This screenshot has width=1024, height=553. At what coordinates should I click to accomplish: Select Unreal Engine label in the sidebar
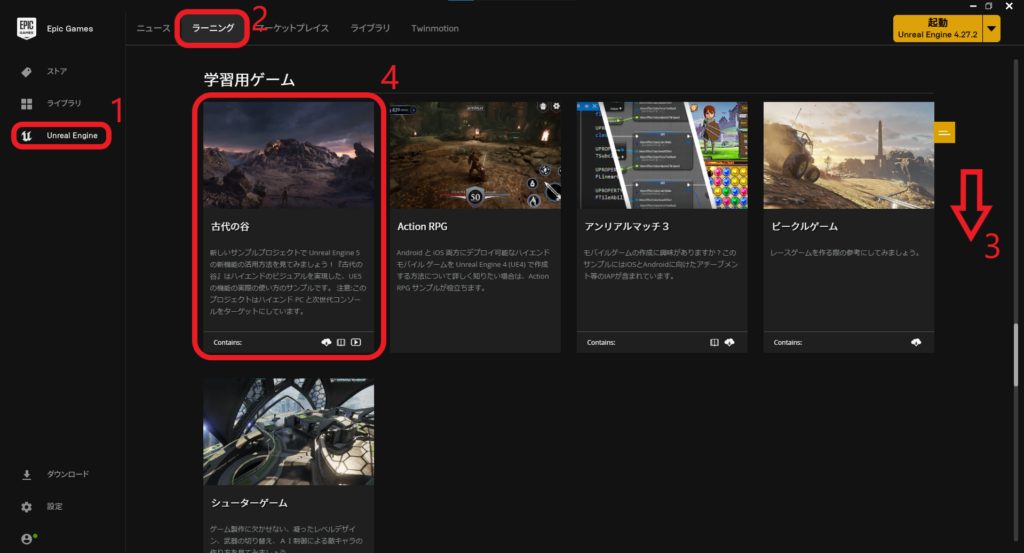click(x=72, y=136)
